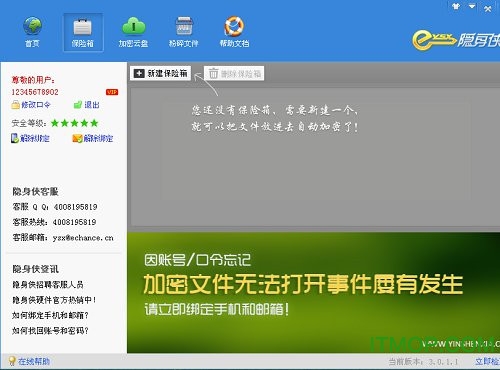Click the 隐身侠客服 heading
The height and width of the screenshot is (370, 500).
(x=35, y=191)
